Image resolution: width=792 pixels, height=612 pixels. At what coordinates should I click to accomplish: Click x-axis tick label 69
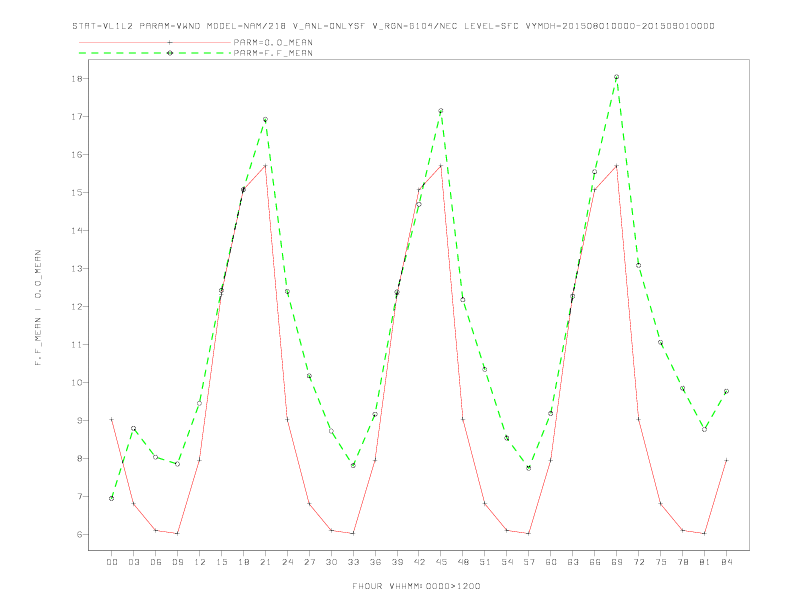click(x=617, y=562)
